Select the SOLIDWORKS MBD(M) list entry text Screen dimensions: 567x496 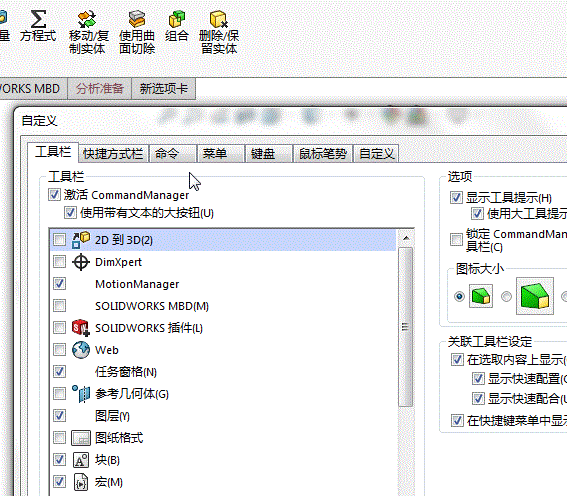point(152,306)
